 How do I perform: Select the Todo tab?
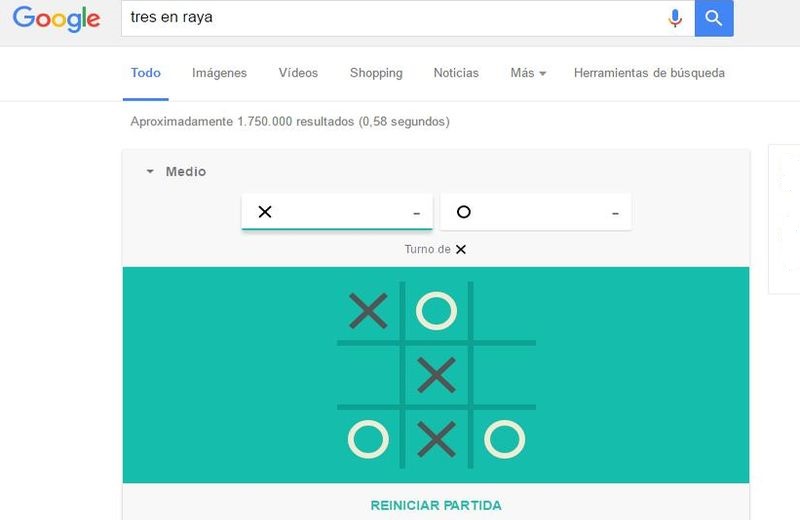(145, 73)
